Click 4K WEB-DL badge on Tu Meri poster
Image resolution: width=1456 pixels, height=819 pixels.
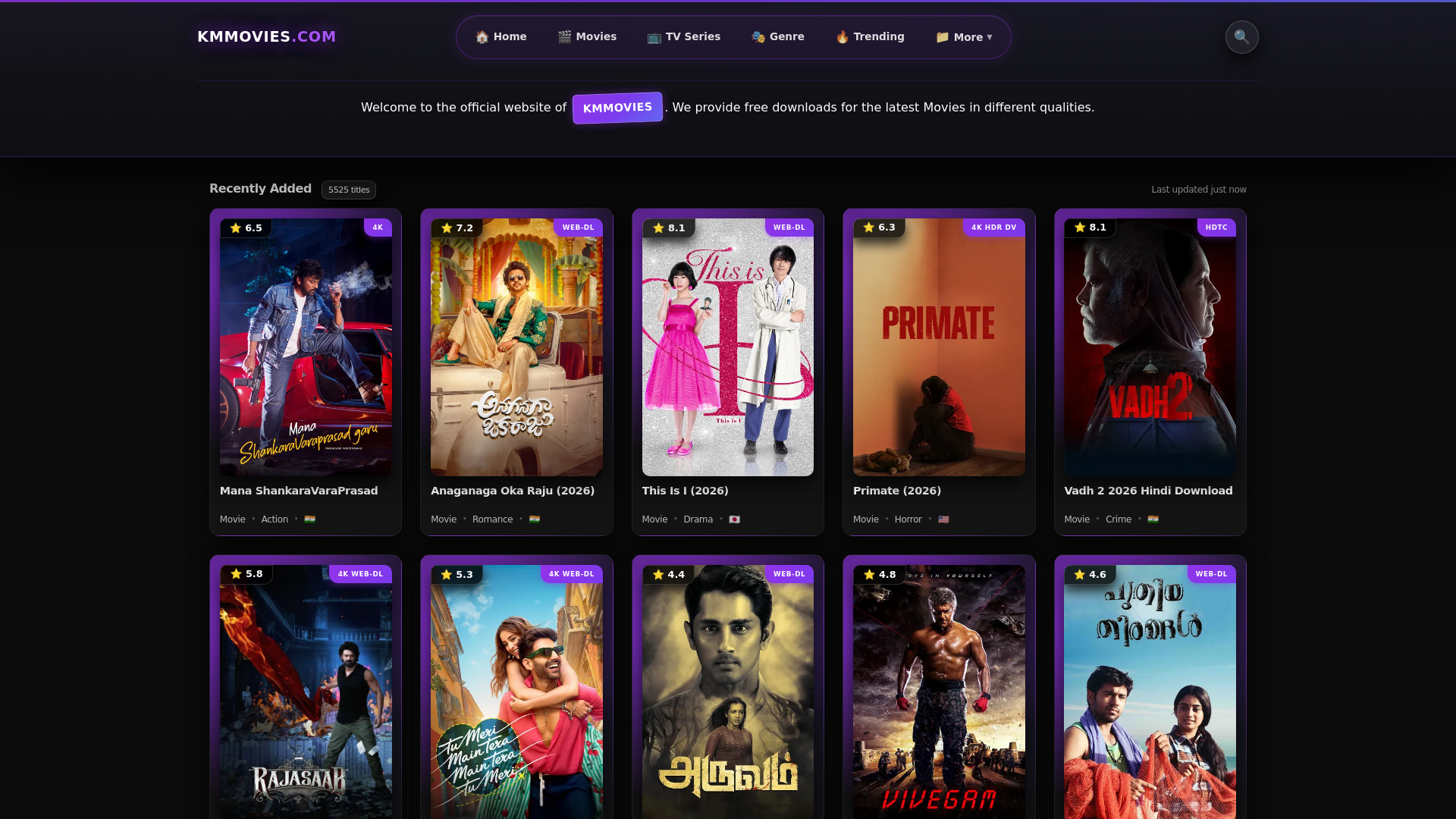pos(572,574)
